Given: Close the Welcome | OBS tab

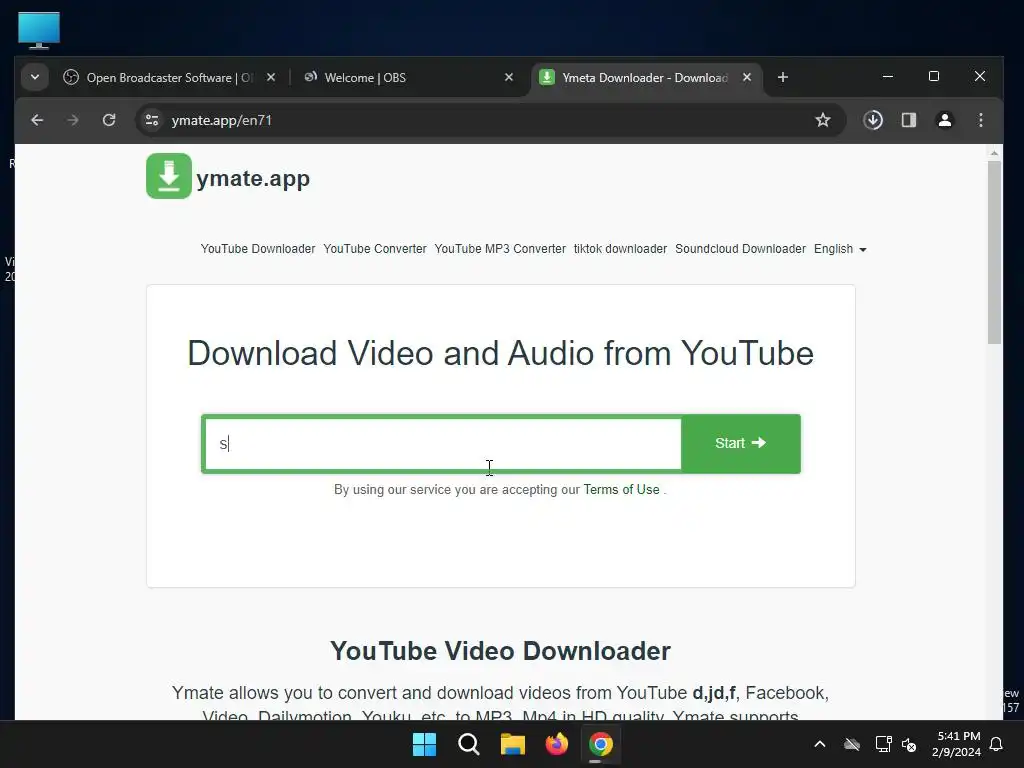Looking at the screenshot, I should coord(509,77).
